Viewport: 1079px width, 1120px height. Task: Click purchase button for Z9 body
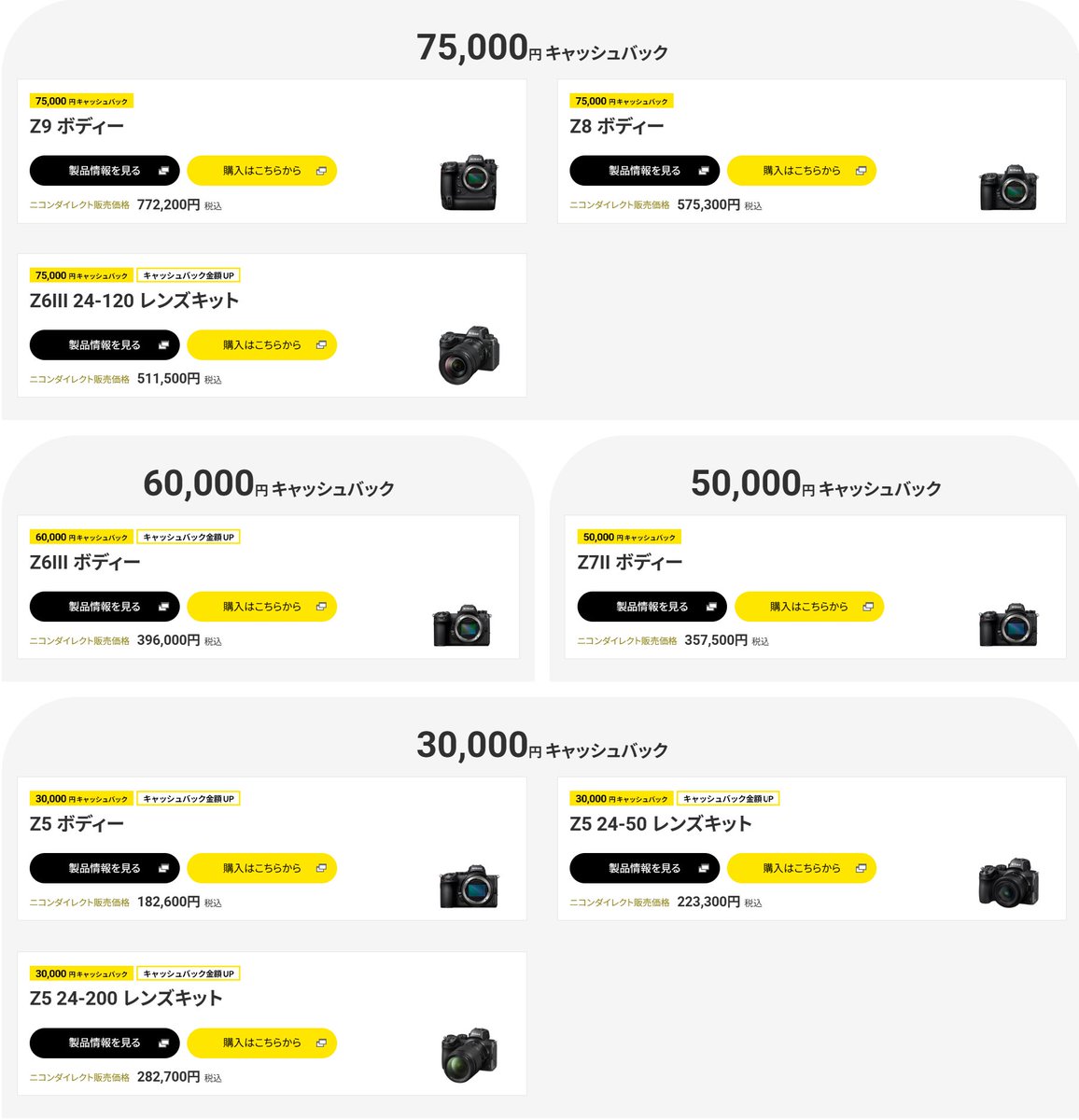coord(261,171)
